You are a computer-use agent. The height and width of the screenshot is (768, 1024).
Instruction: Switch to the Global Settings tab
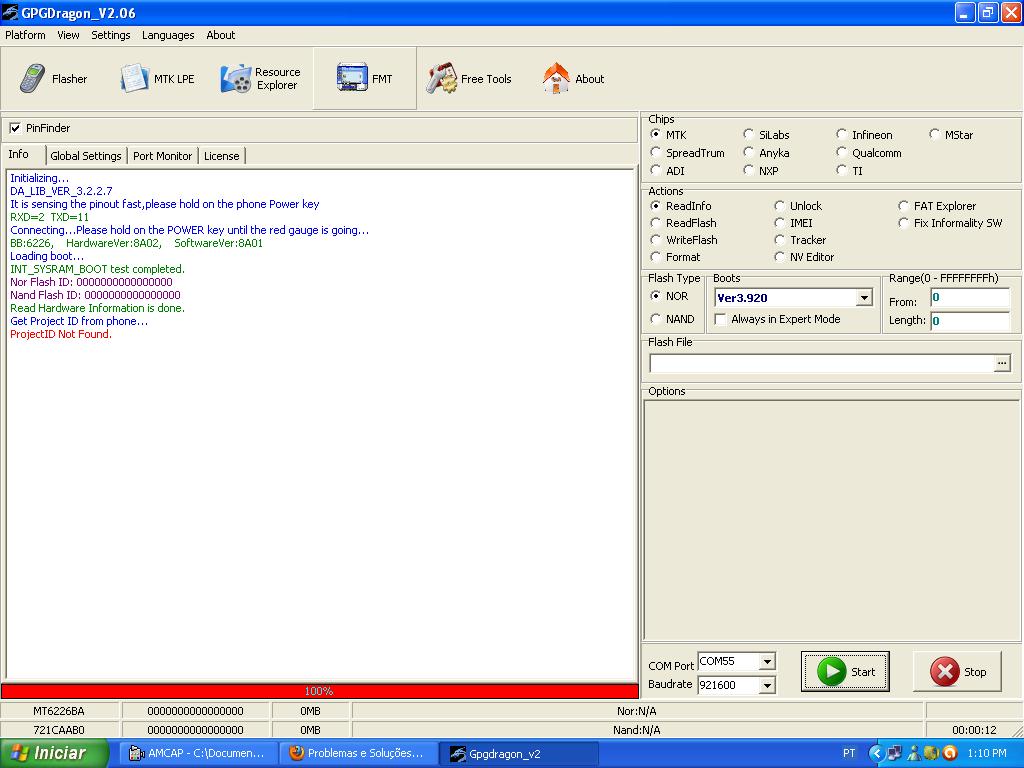[x=86, y=156]
